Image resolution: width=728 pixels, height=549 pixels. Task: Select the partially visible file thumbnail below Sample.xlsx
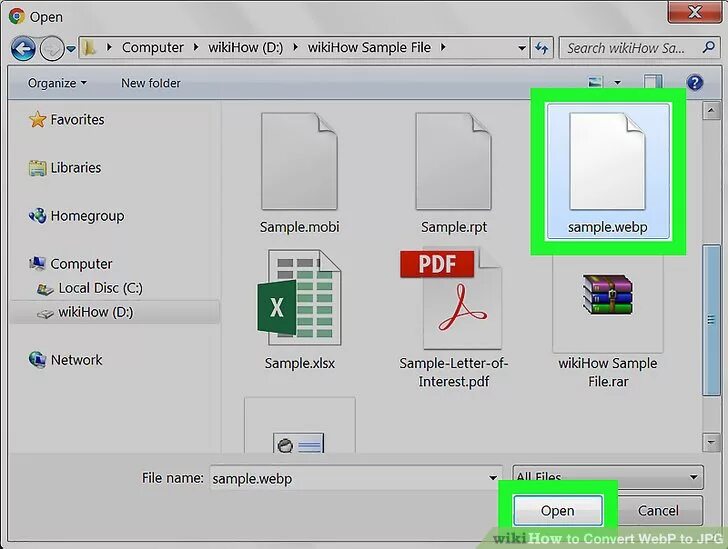click(300, 425)
